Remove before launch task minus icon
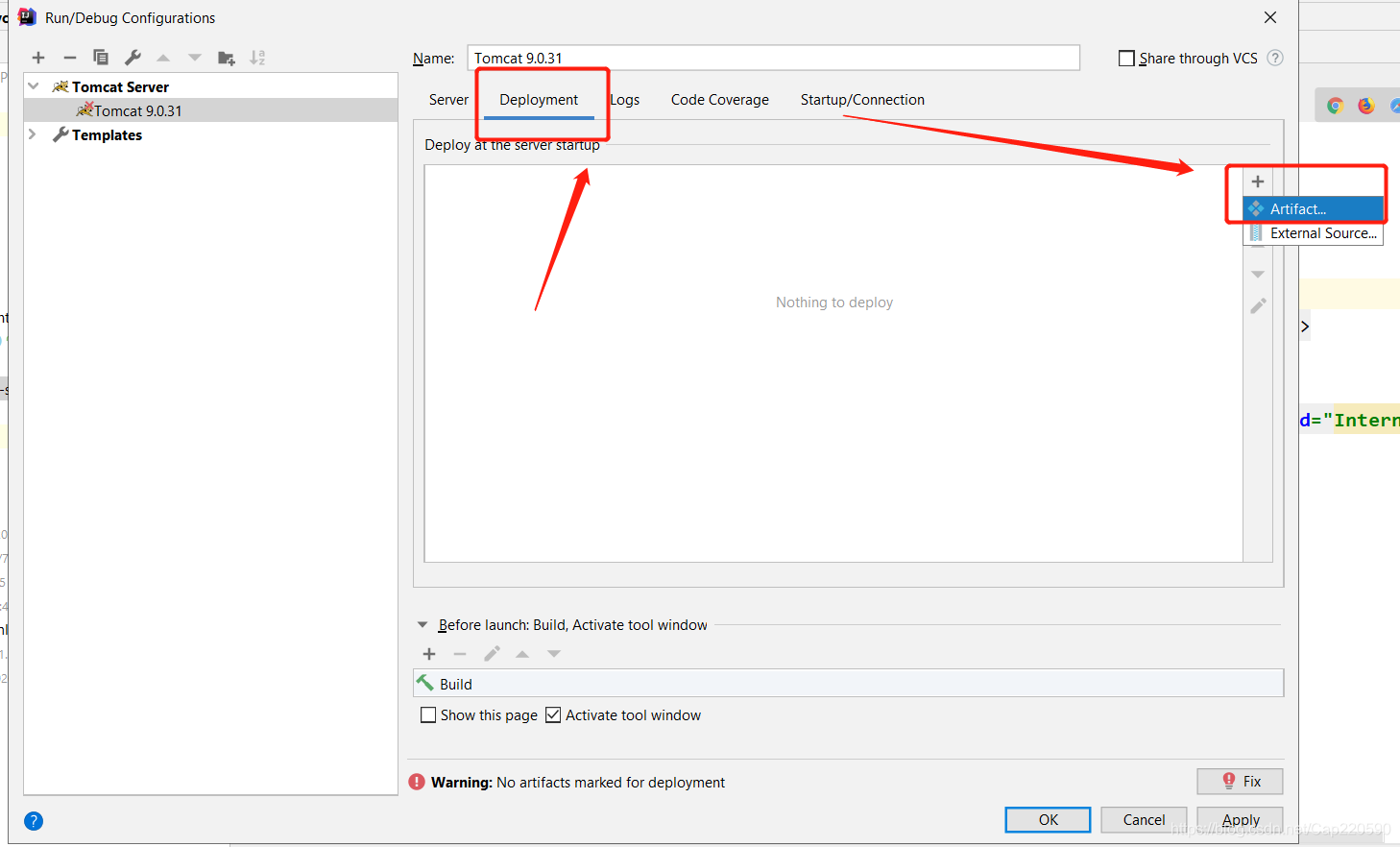 460,654
